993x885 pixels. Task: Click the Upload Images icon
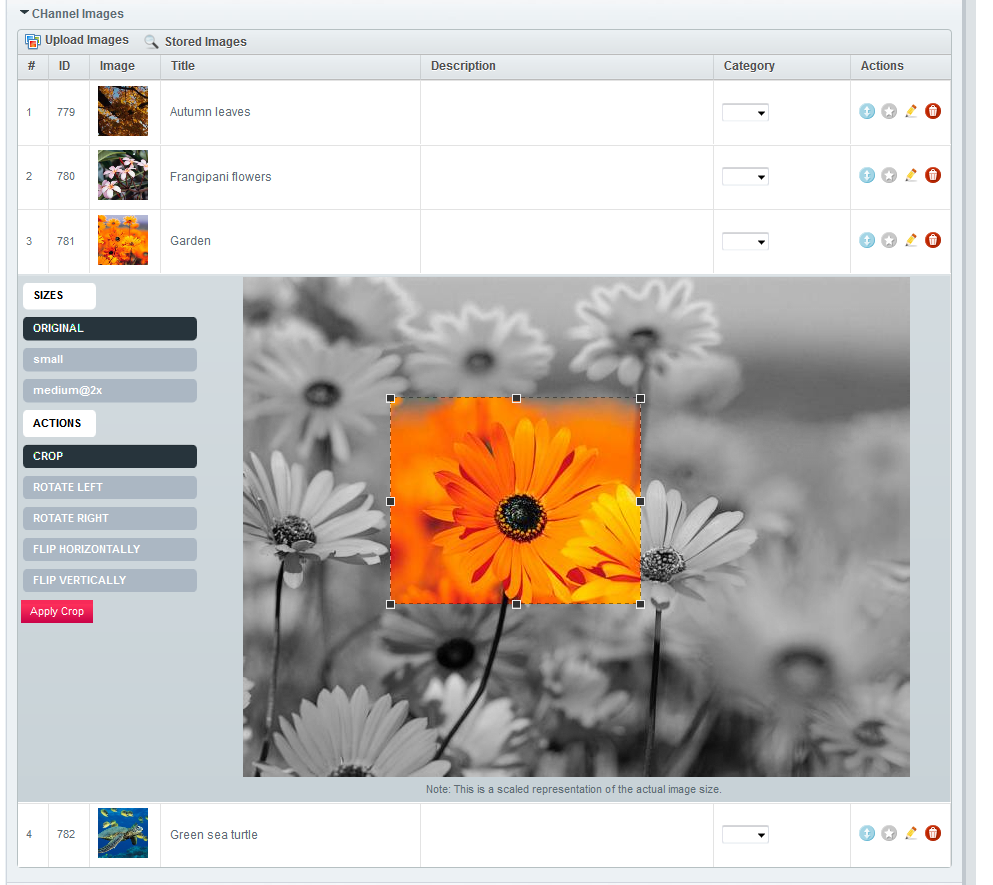click(x=32, y=41)
